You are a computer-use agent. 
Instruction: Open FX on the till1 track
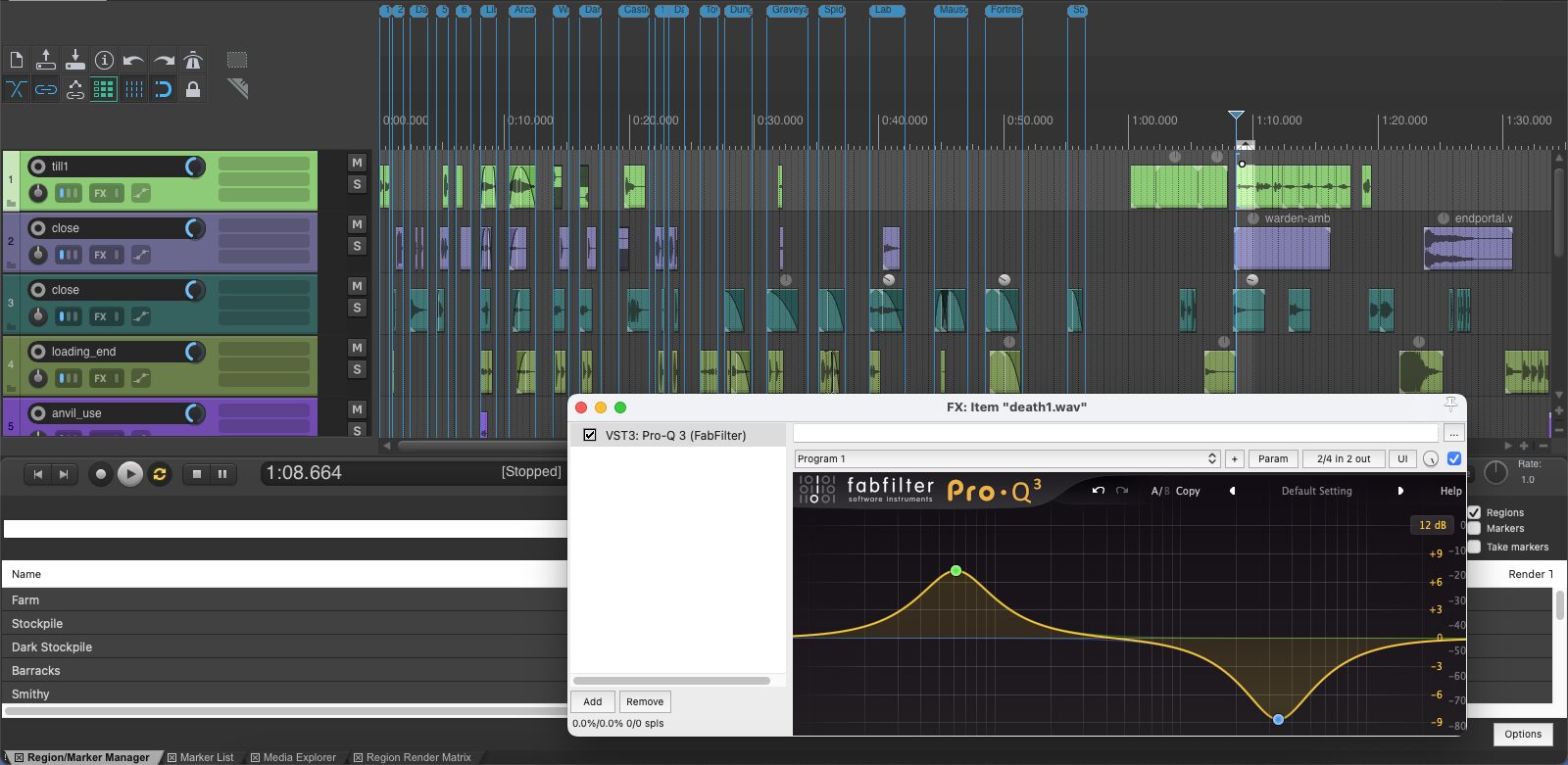tap(100, 193)
